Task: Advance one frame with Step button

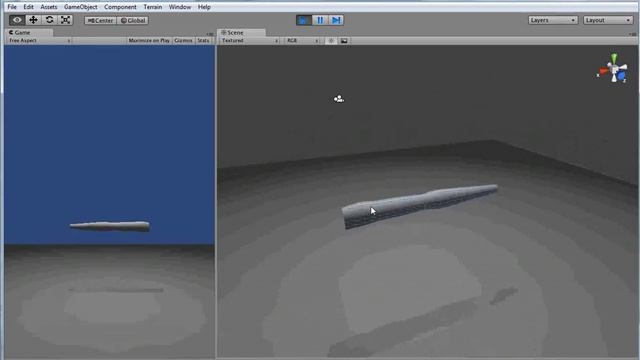Action: coord(336,20)
